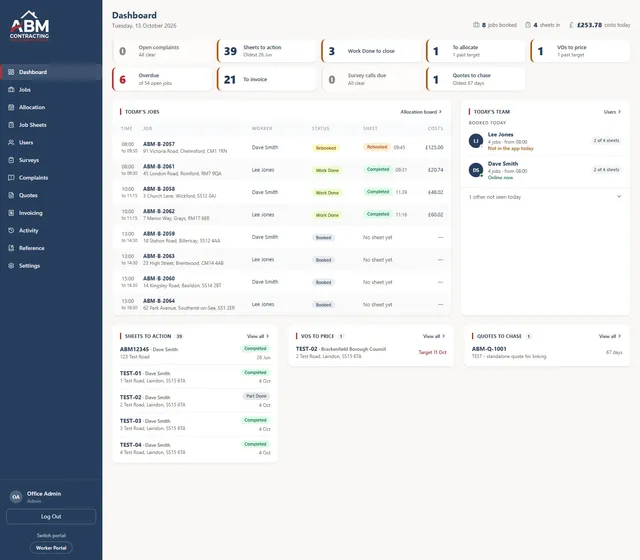The image size is (640, 560).
Task: Click the Complaints message icon
Action: point(11,178)
